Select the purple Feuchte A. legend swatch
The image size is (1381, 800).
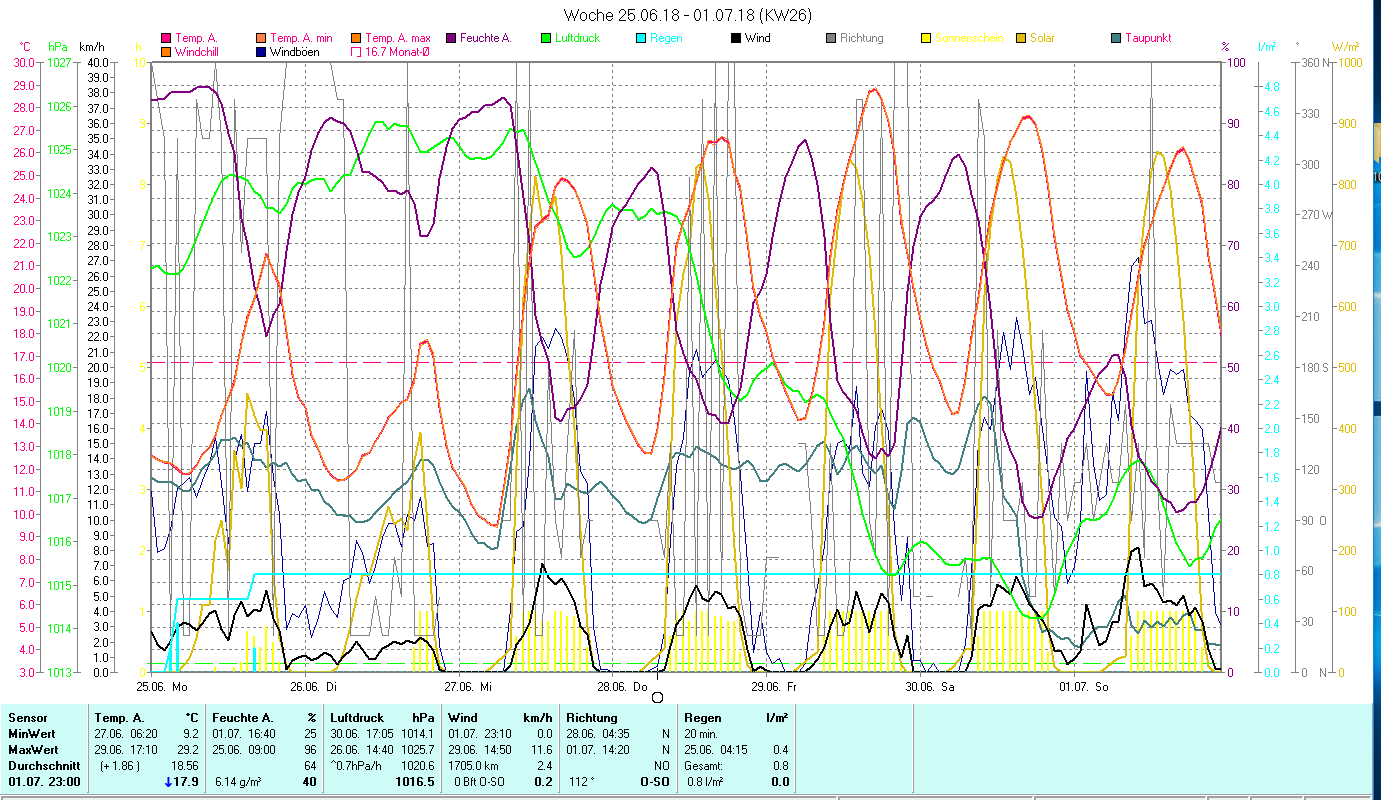451,38
